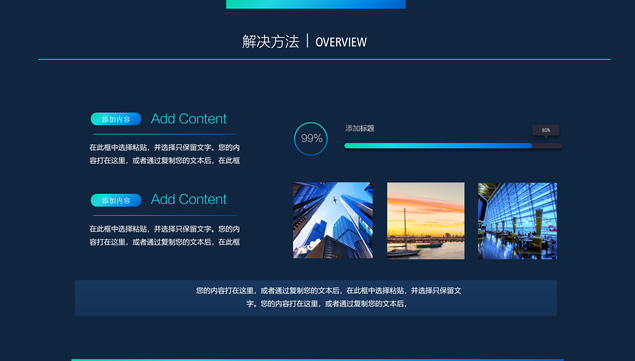The width and height of the screenshot is (635, 361).
Task: Click the second paragraph under lower Add Content
Action: tap(164, 235)
